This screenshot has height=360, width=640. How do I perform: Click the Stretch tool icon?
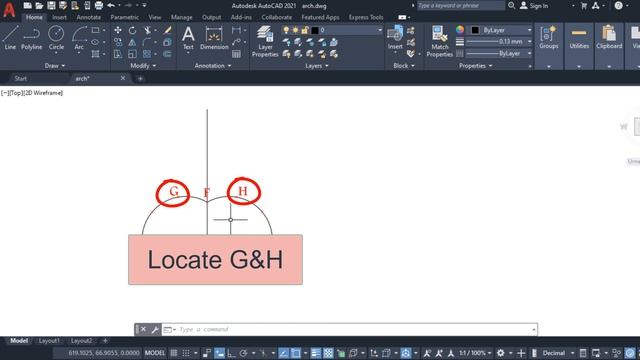click(118, 54)
